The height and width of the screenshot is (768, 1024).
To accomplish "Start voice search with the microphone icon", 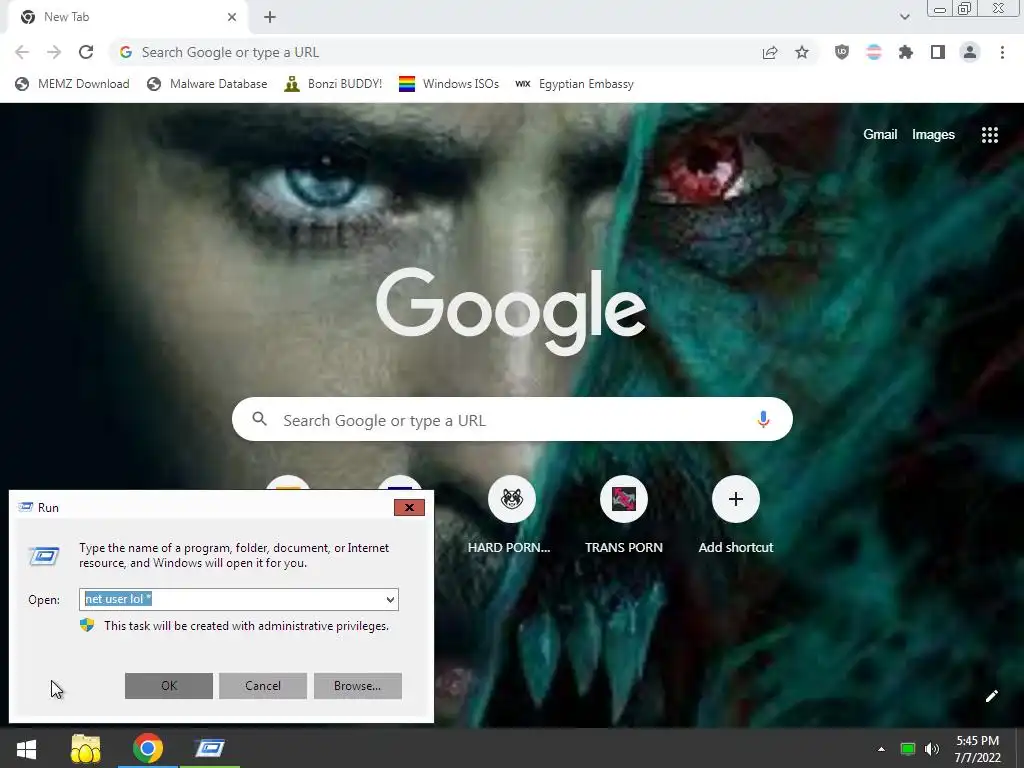I will coord(763,419).
